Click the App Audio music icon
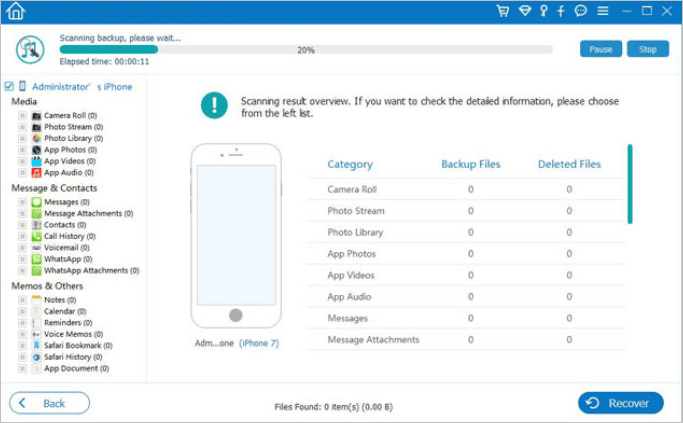This screenshot has height=423, width=683. coord(36,172)
